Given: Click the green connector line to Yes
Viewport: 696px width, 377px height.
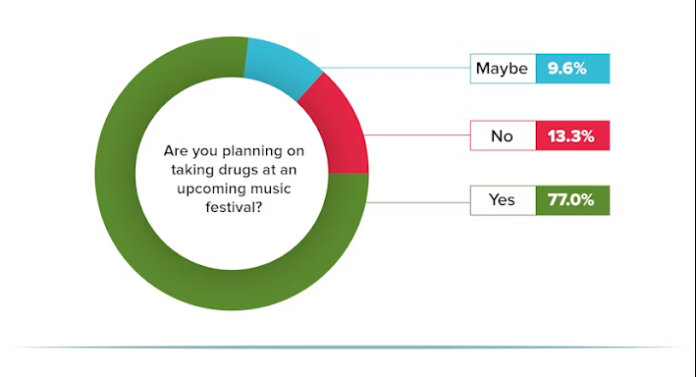Looking at the screenshot, I should pos(418,202).
